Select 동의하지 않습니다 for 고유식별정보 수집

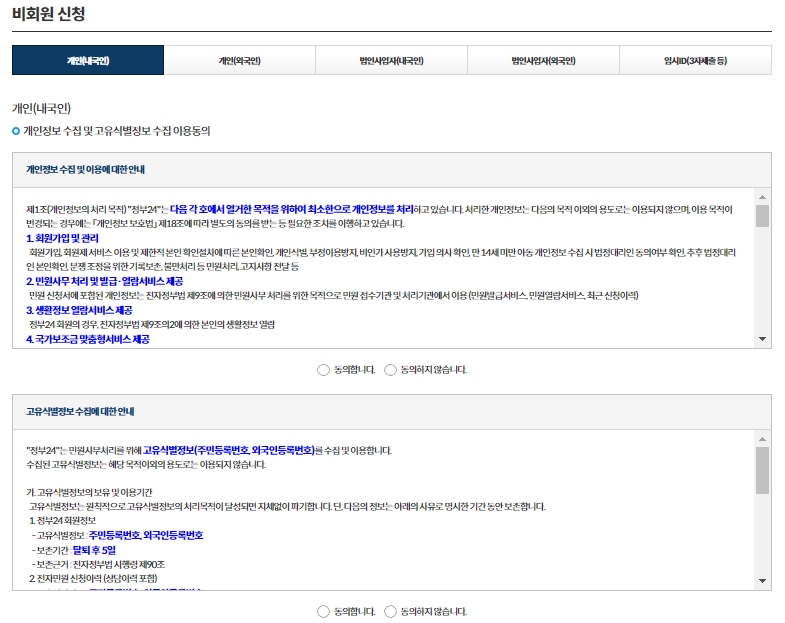390,611
